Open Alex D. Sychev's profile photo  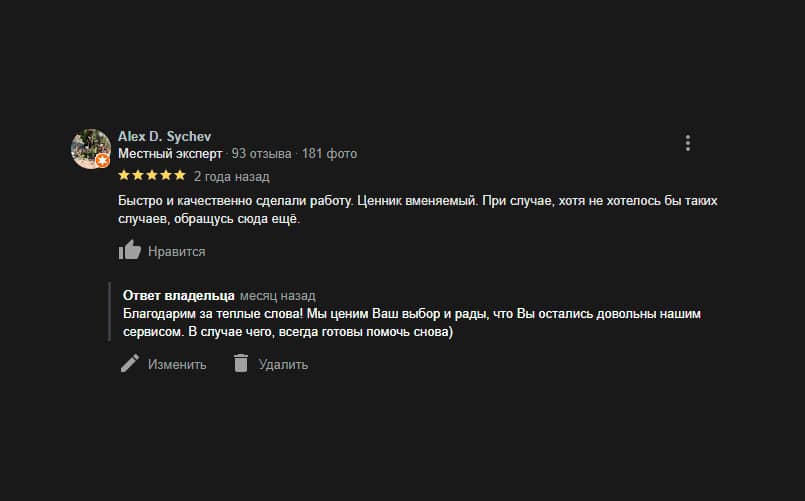(89, 147)
